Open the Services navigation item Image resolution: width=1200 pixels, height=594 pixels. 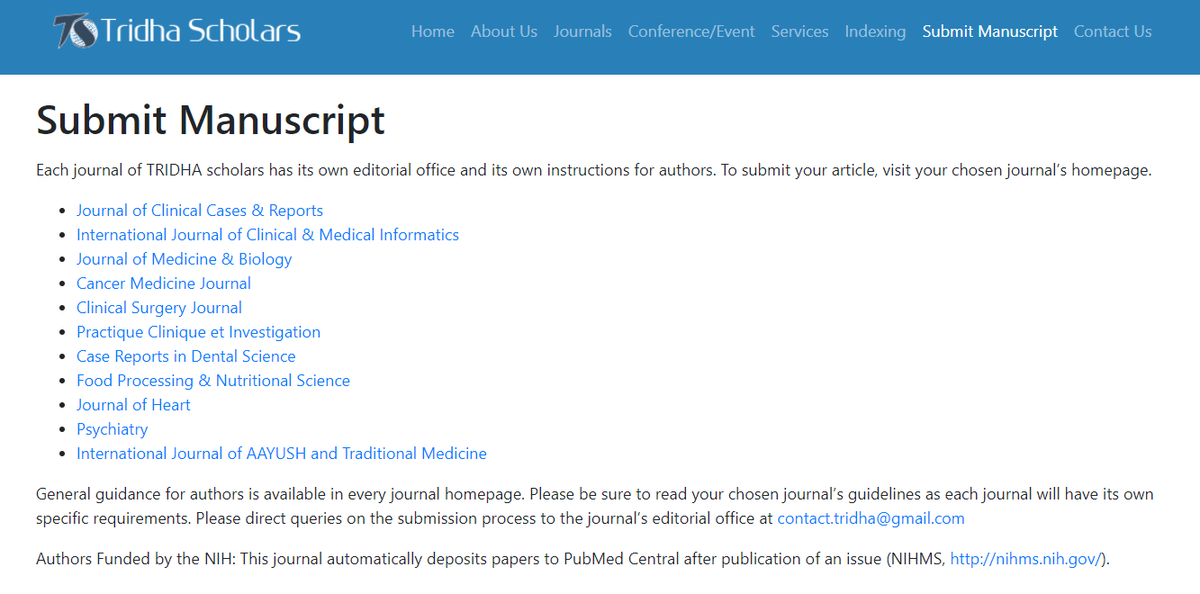coord(800,31)
